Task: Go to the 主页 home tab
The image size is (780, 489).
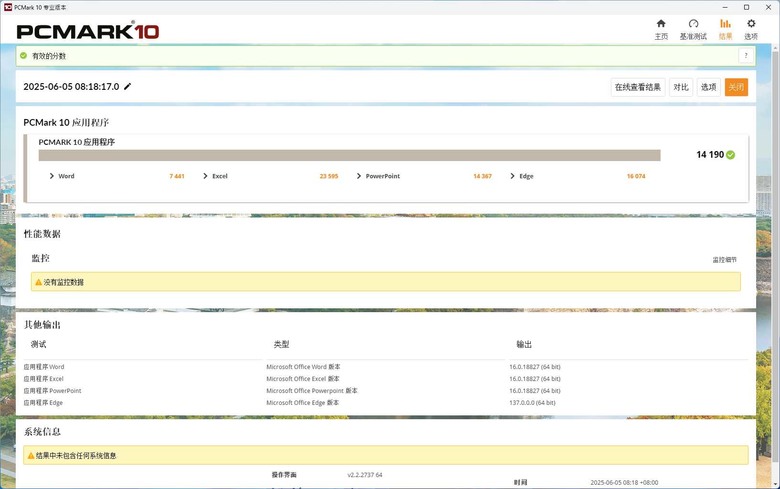Action: (x=661, y=29)
